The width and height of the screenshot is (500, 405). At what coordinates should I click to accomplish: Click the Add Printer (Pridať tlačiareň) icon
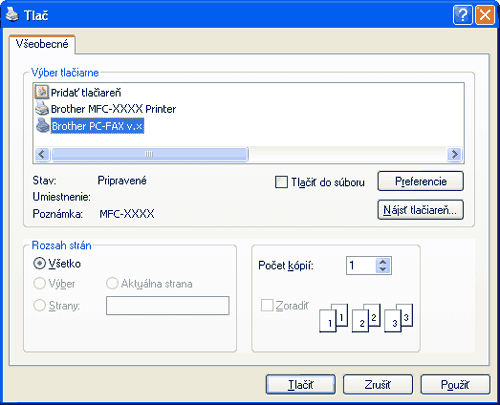[x=42, y=92]
